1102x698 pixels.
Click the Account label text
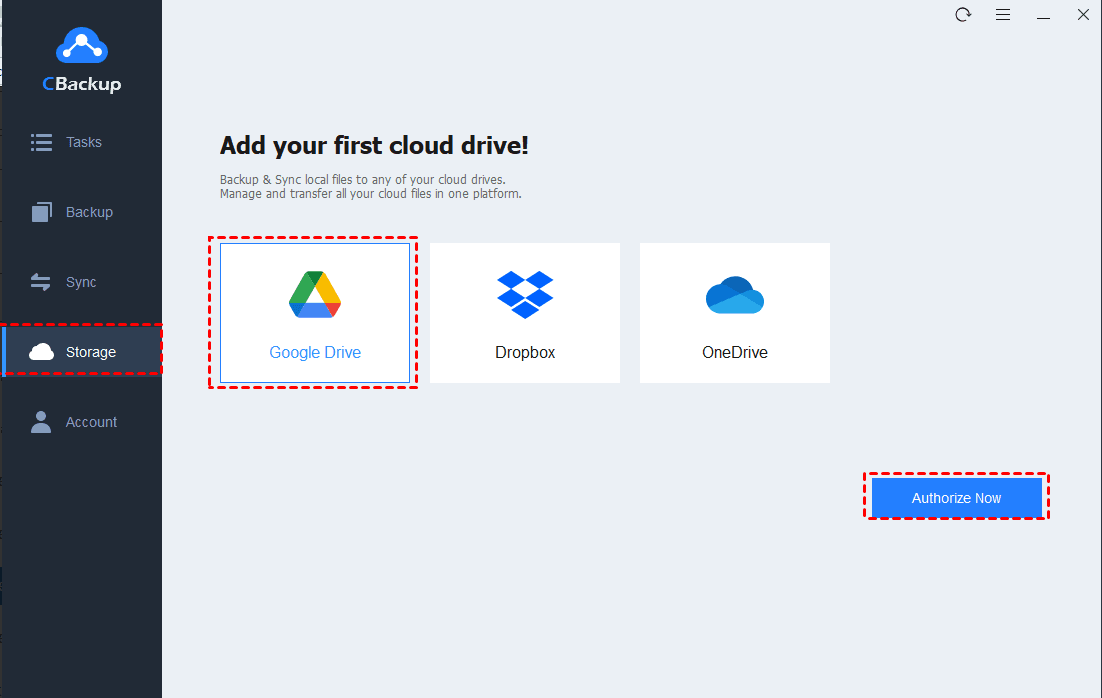[91, 421]
